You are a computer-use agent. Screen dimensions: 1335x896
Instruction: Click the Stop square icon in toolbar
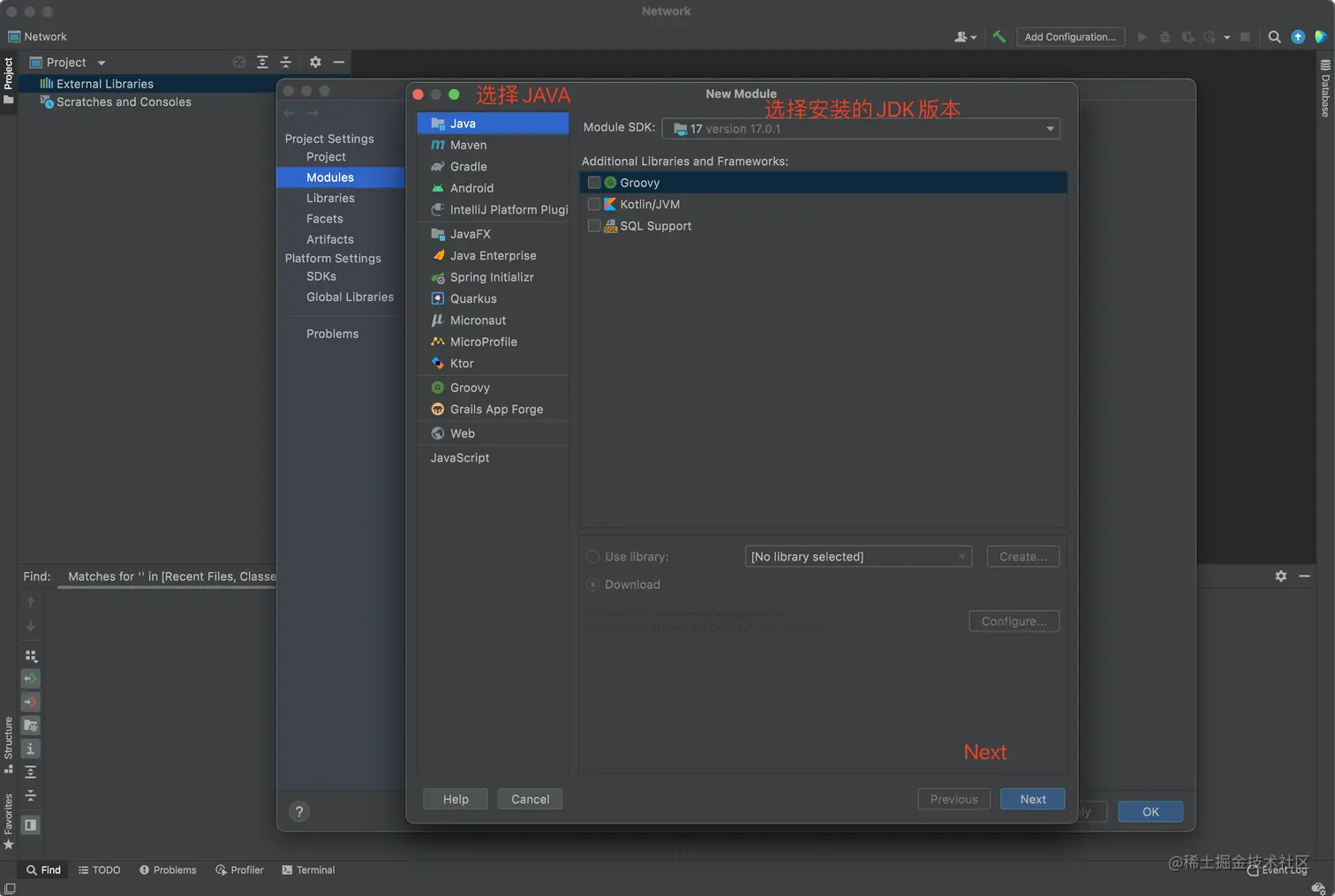pyautogui.click(x=1245, y=37)
